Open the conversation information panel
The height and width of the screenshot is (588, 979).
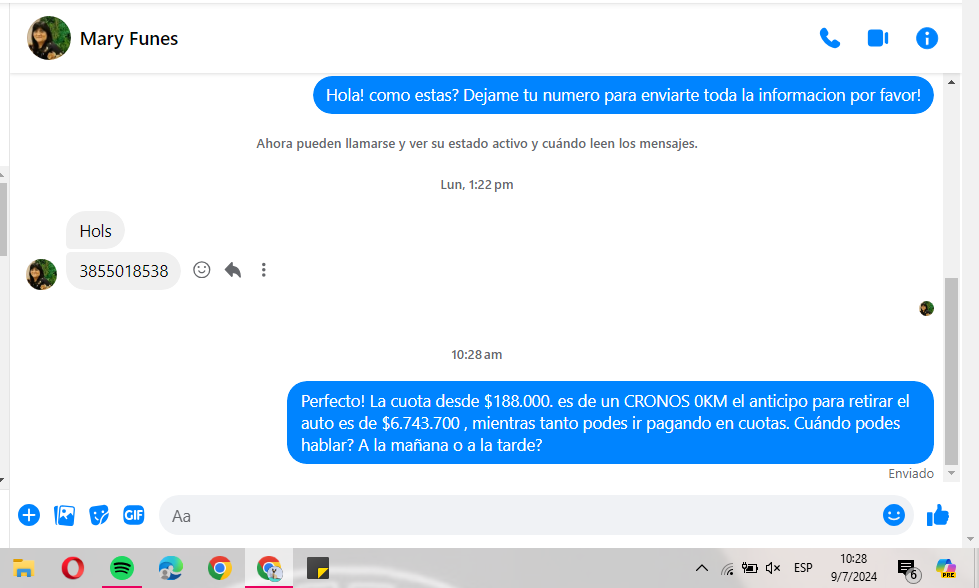pos(926,38)
